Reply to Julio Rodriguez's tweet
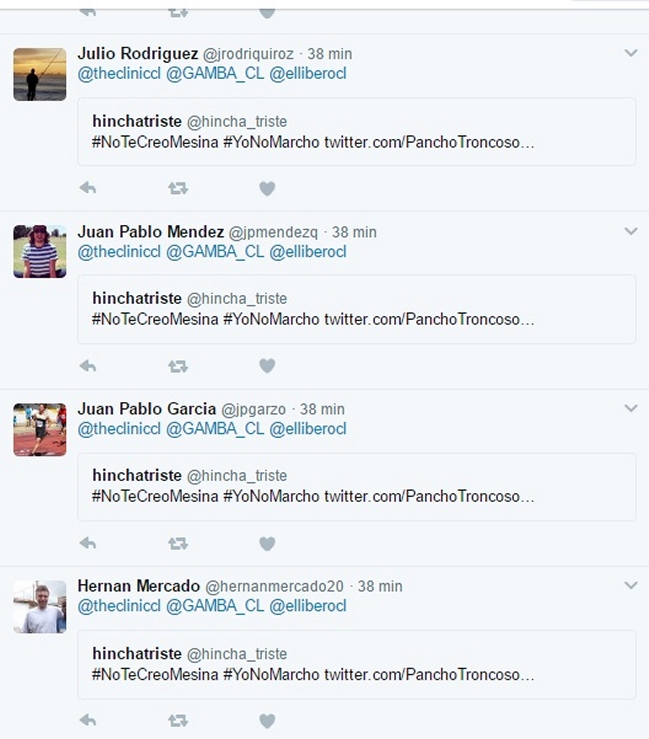The height and width of the screenshot is (739, 649). [88, 188]
